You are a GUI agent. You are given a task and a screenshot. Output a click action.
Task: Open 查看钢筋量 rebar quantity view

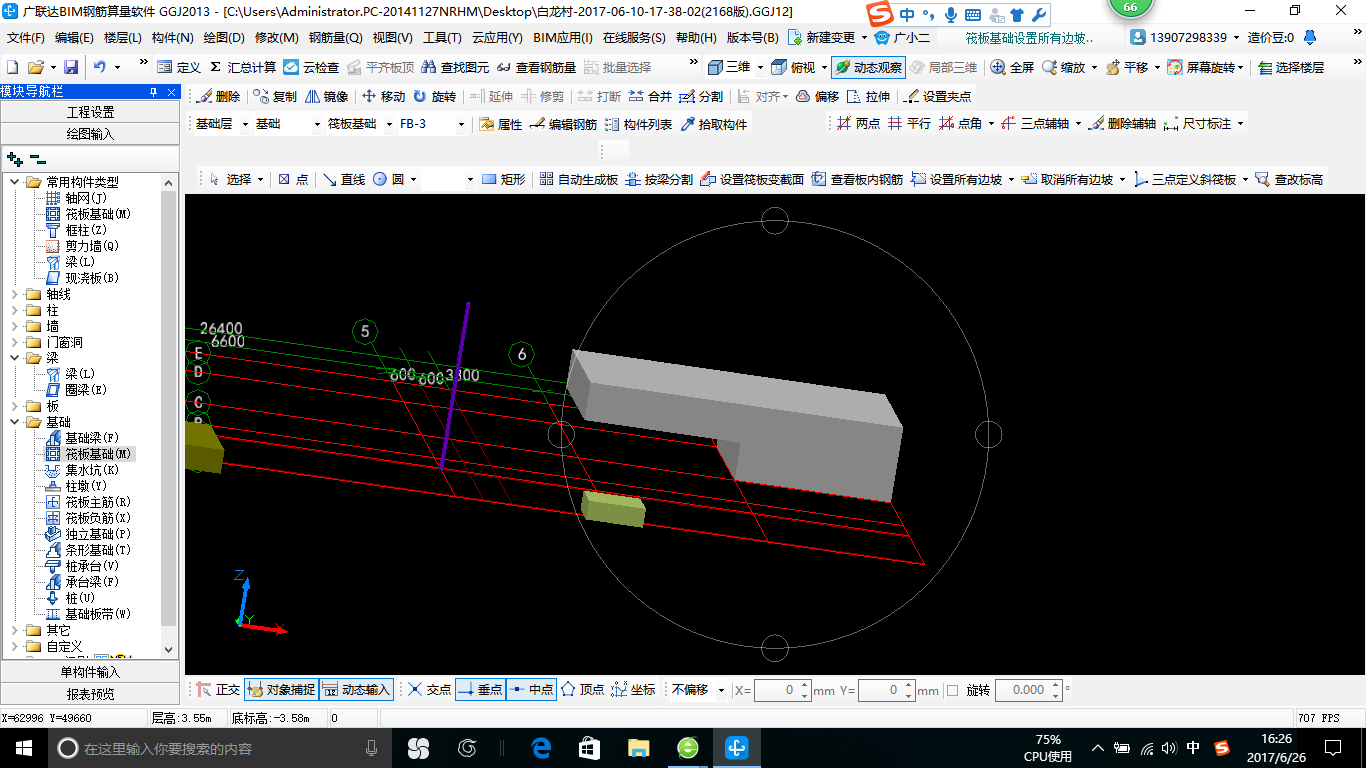(536, 67)
